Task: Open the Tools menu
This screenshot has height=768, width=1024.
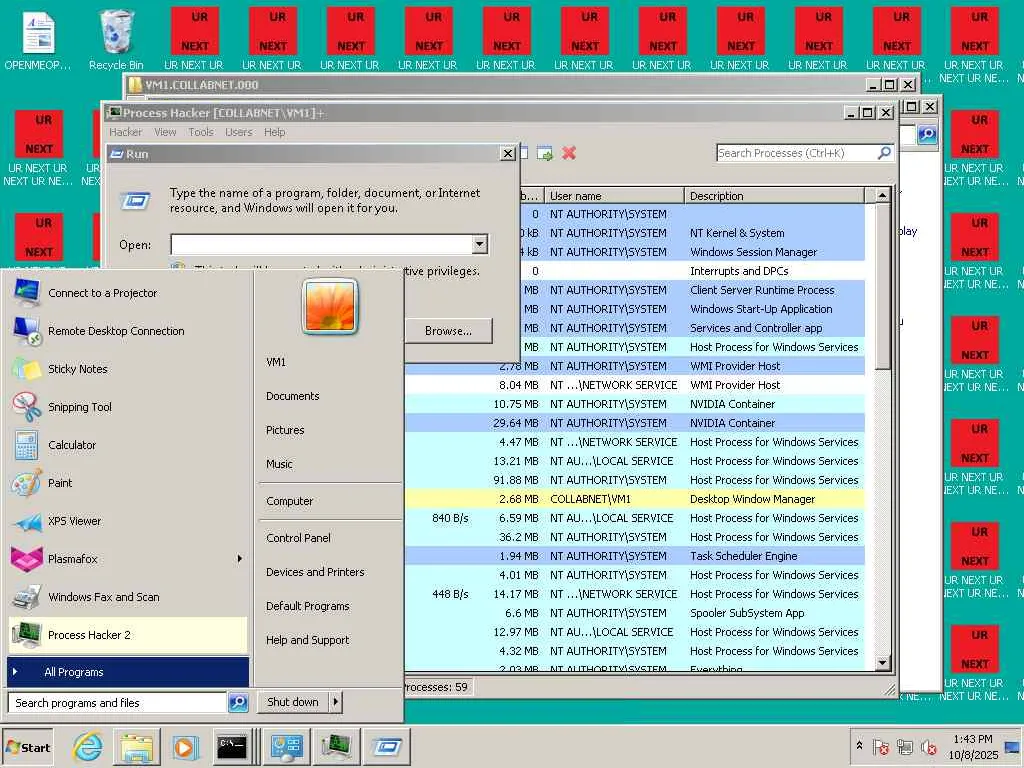Action: (x=201, y=132)
